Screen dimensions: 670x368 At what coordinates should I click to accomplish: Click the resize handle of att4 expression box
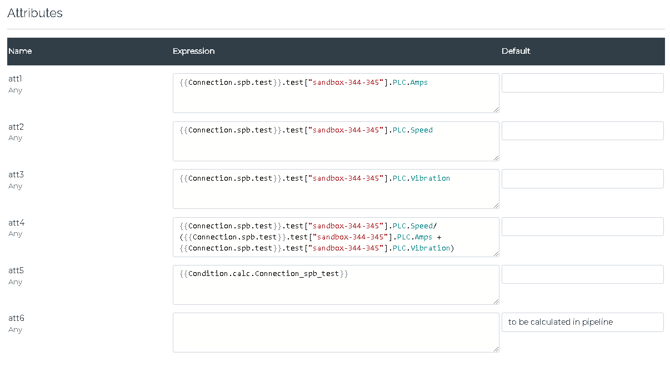pos(496,253)
